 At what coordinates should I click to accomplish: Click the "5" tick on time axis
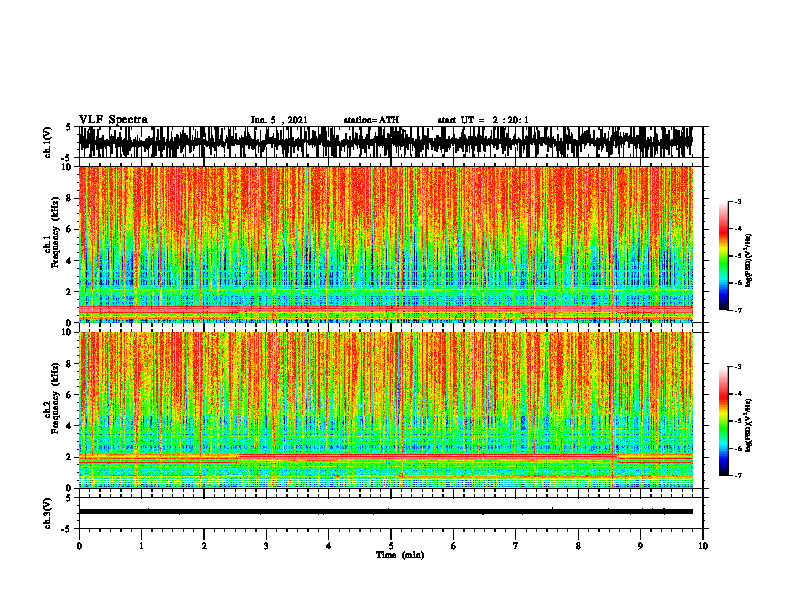coord(391,546)
